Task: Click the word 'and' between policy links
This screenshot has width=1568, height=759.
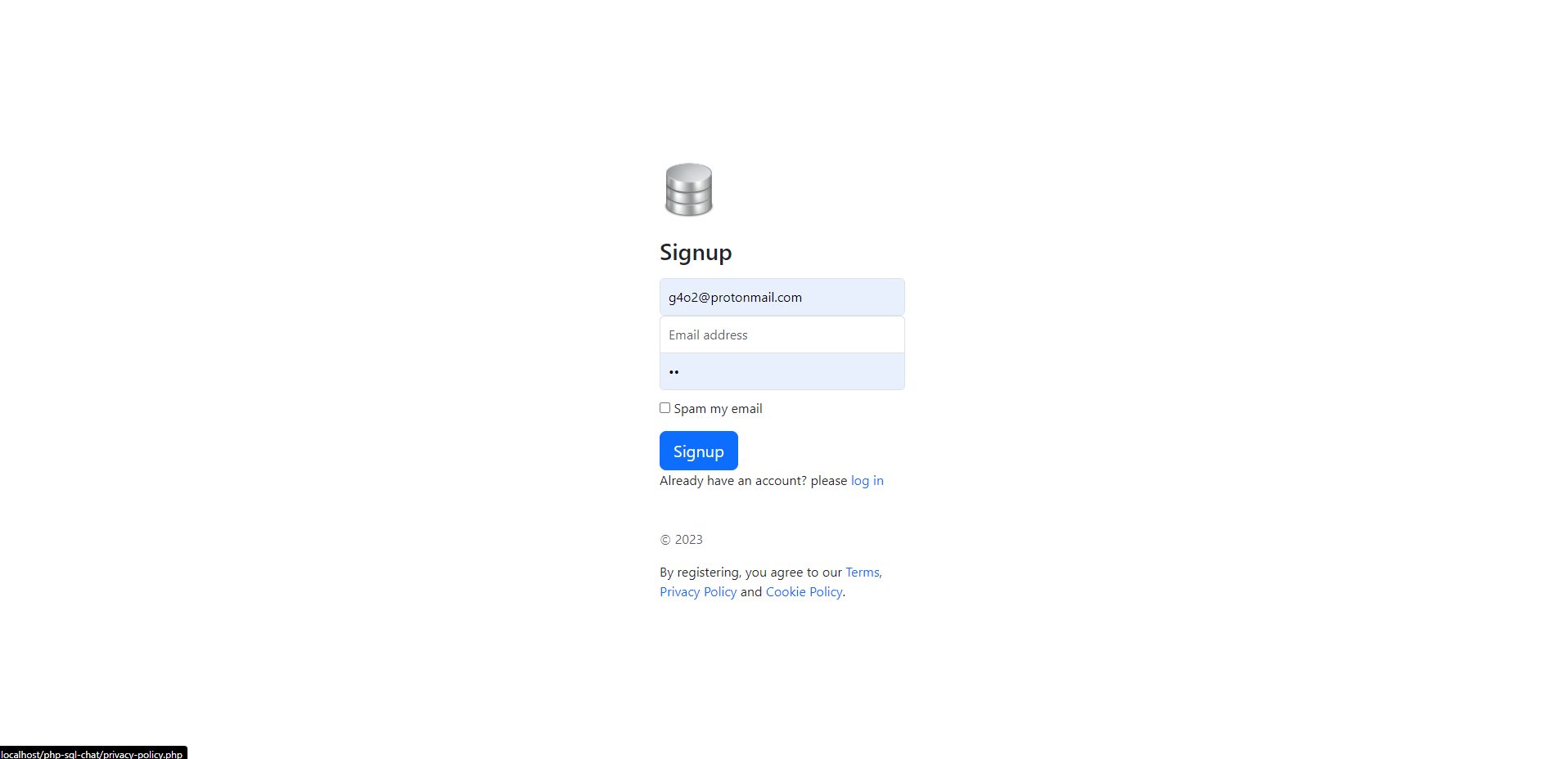Action: click(x=751, y=592)
